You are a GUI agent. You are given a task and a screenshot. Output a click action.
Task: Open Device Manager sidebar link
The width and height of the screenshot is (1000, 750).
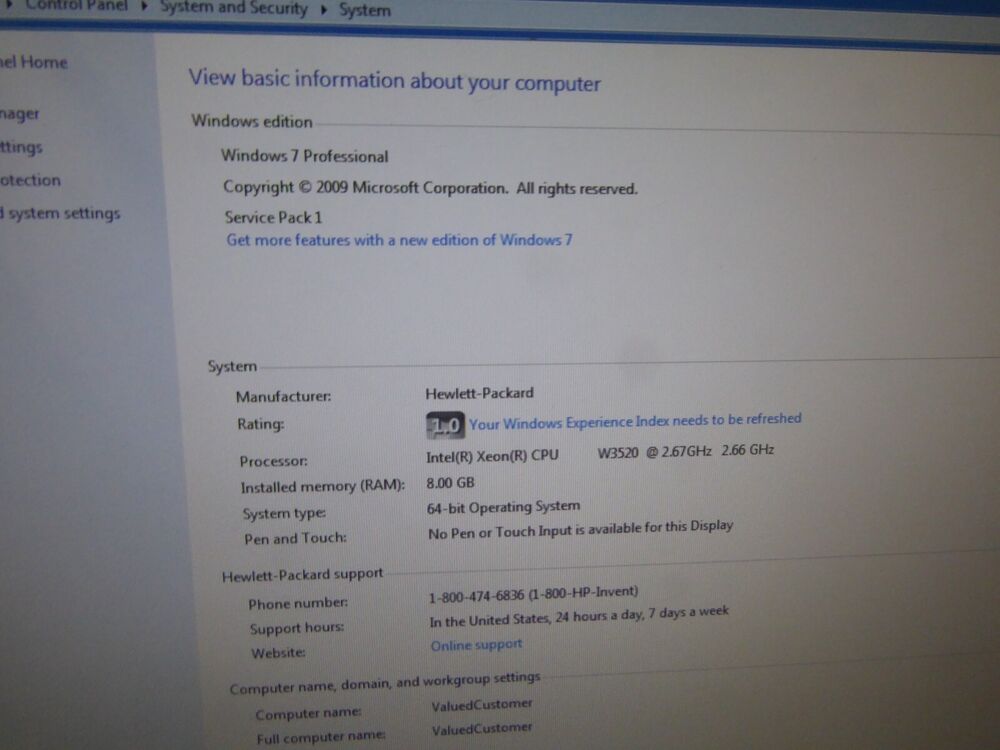pos(19,114)
